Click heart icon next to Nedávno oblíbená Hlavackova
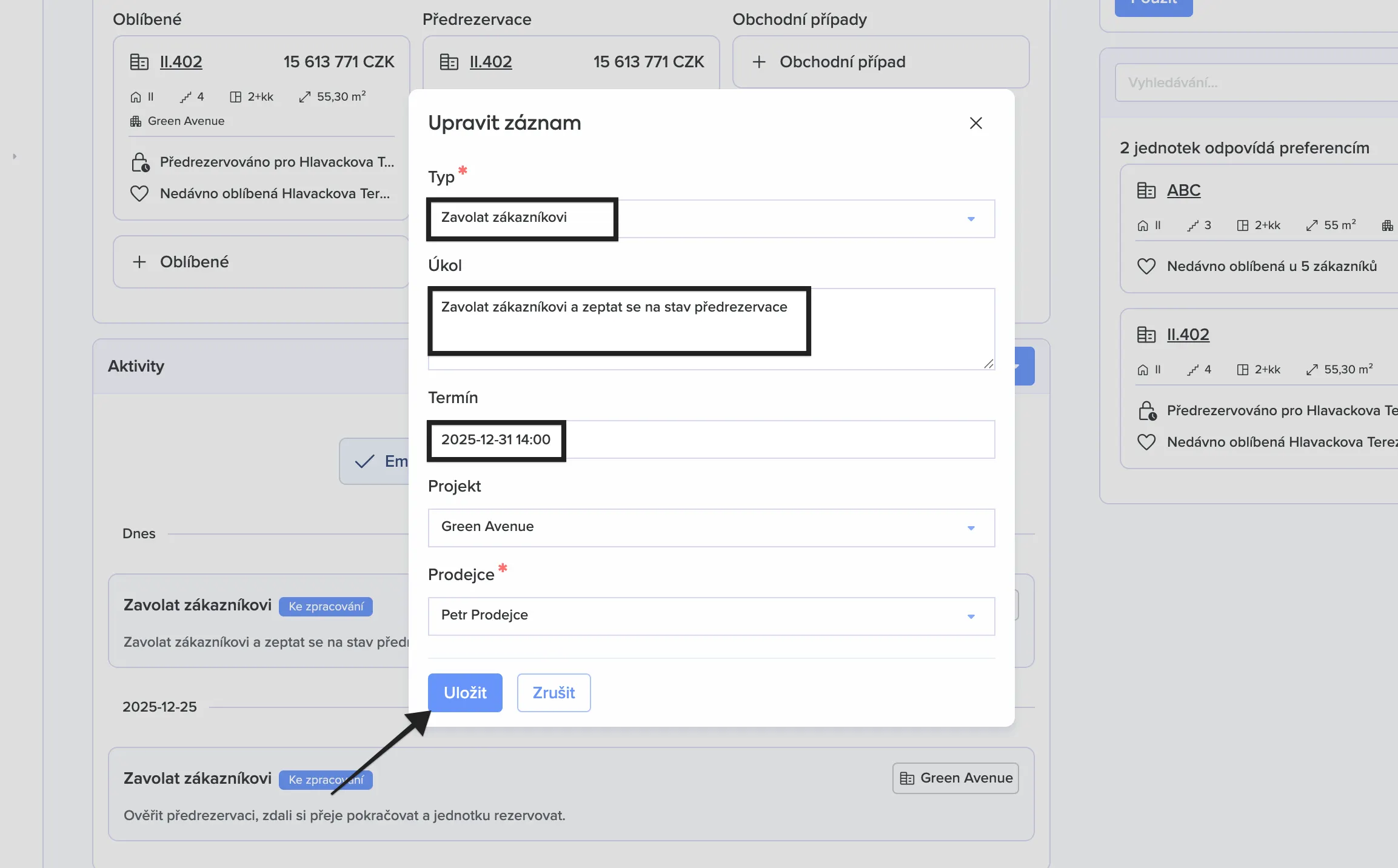Screen dimensions: 1398x868 (x=139, y=193)
